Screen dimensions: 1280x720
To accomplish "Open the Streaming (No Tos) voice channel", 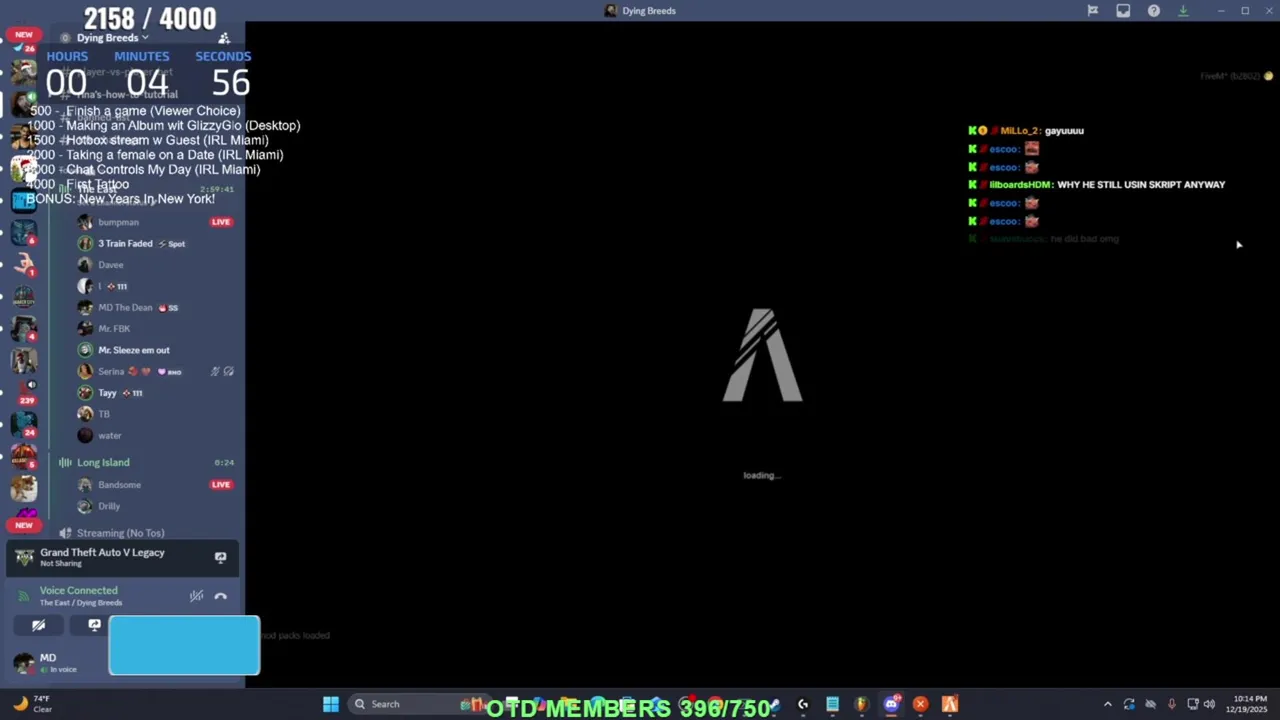I will [x=120, y=533].
